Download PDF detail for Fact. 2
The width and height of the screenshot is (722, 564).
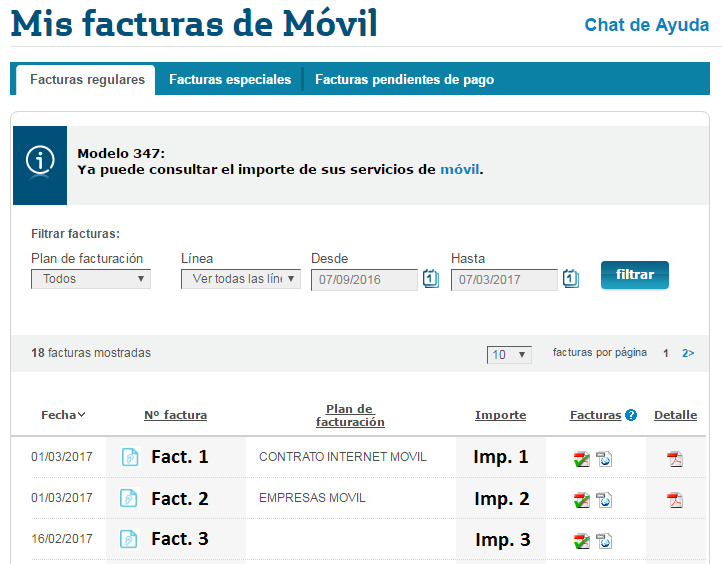[x=676, y=499]
